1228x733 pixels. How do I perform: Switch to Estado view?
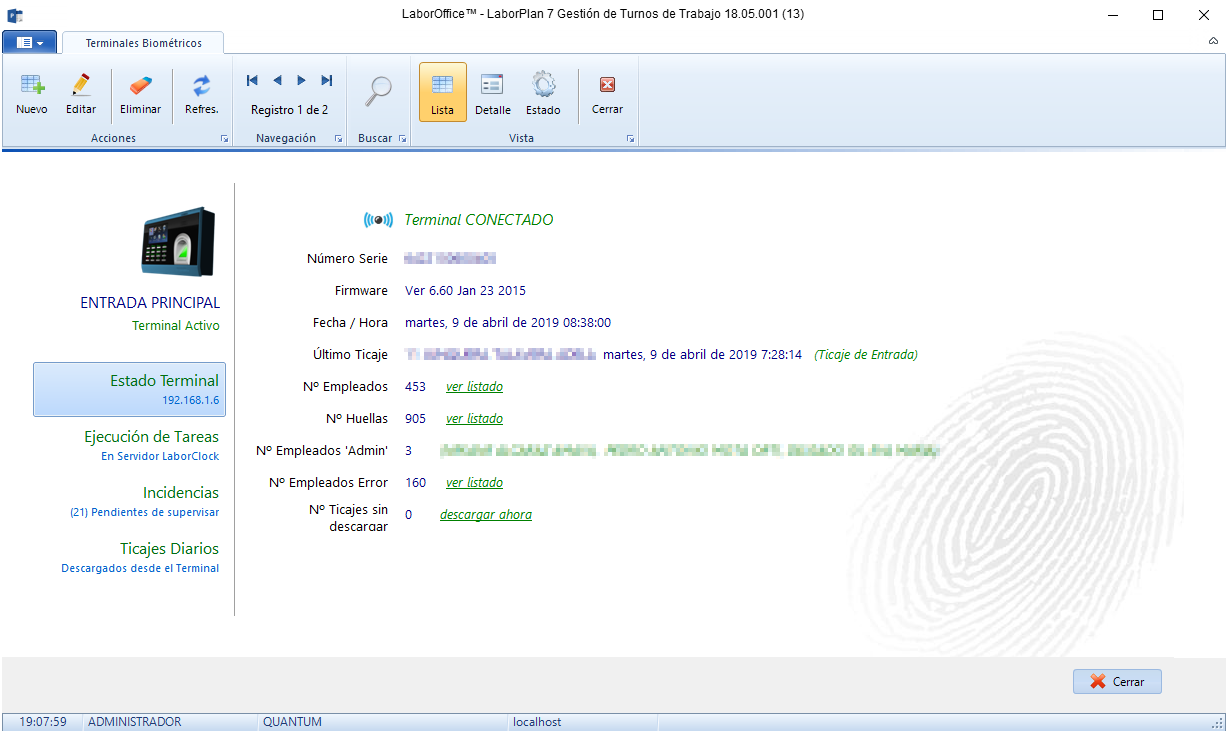[544, 93]
